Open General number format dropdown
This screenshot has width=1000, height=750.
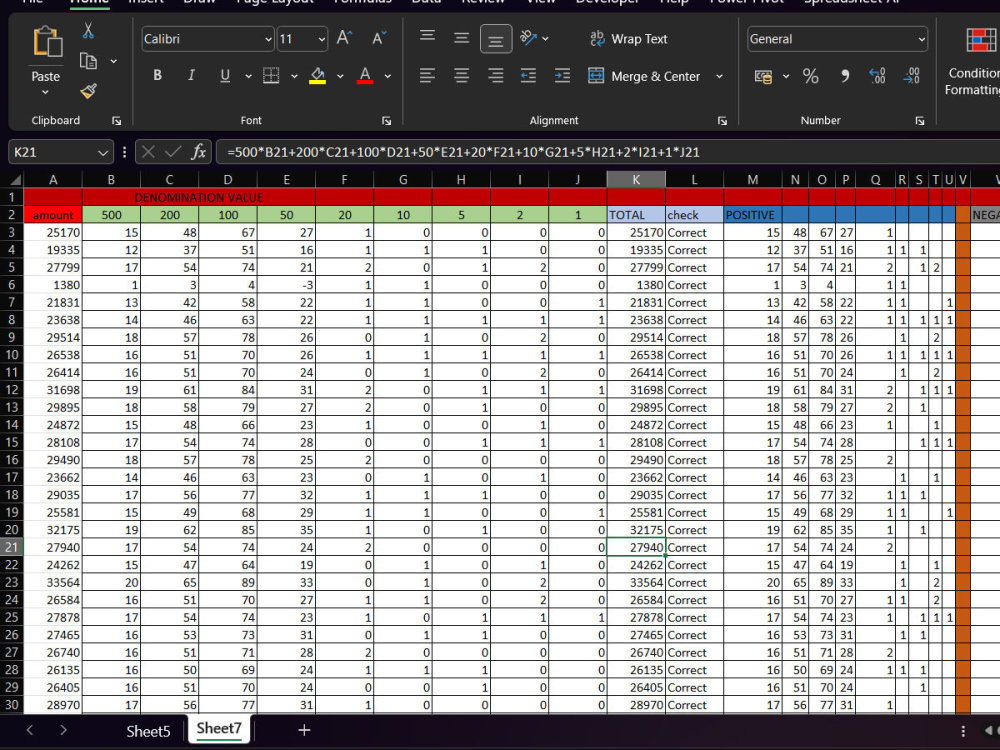(x=922, y=40)
